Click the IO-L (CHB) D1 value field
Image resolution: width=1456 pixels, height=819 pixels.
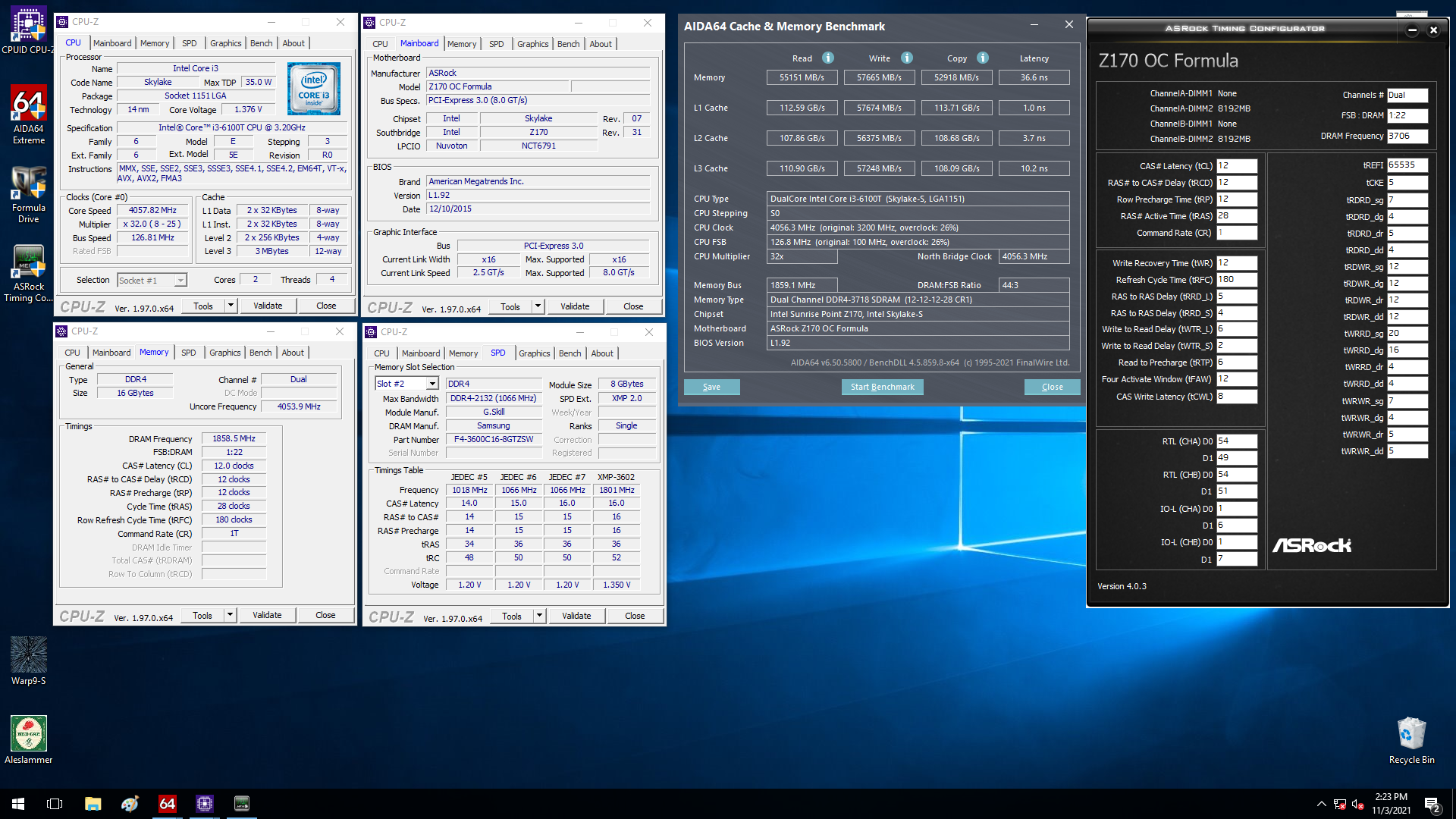click(x=1237, y=559)
